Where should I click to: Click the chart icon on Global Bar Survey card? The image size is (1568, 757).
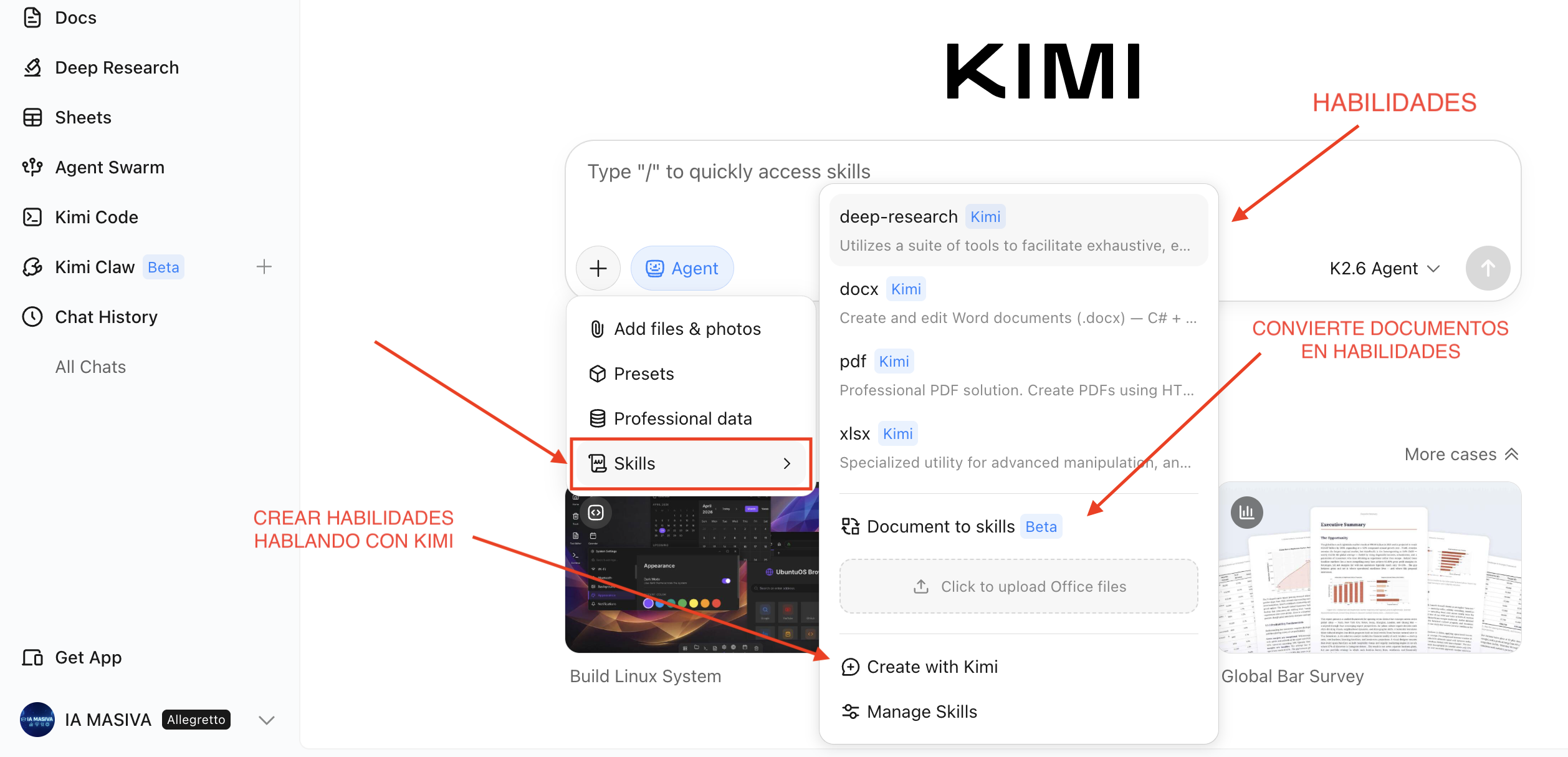pos(1246,513)
